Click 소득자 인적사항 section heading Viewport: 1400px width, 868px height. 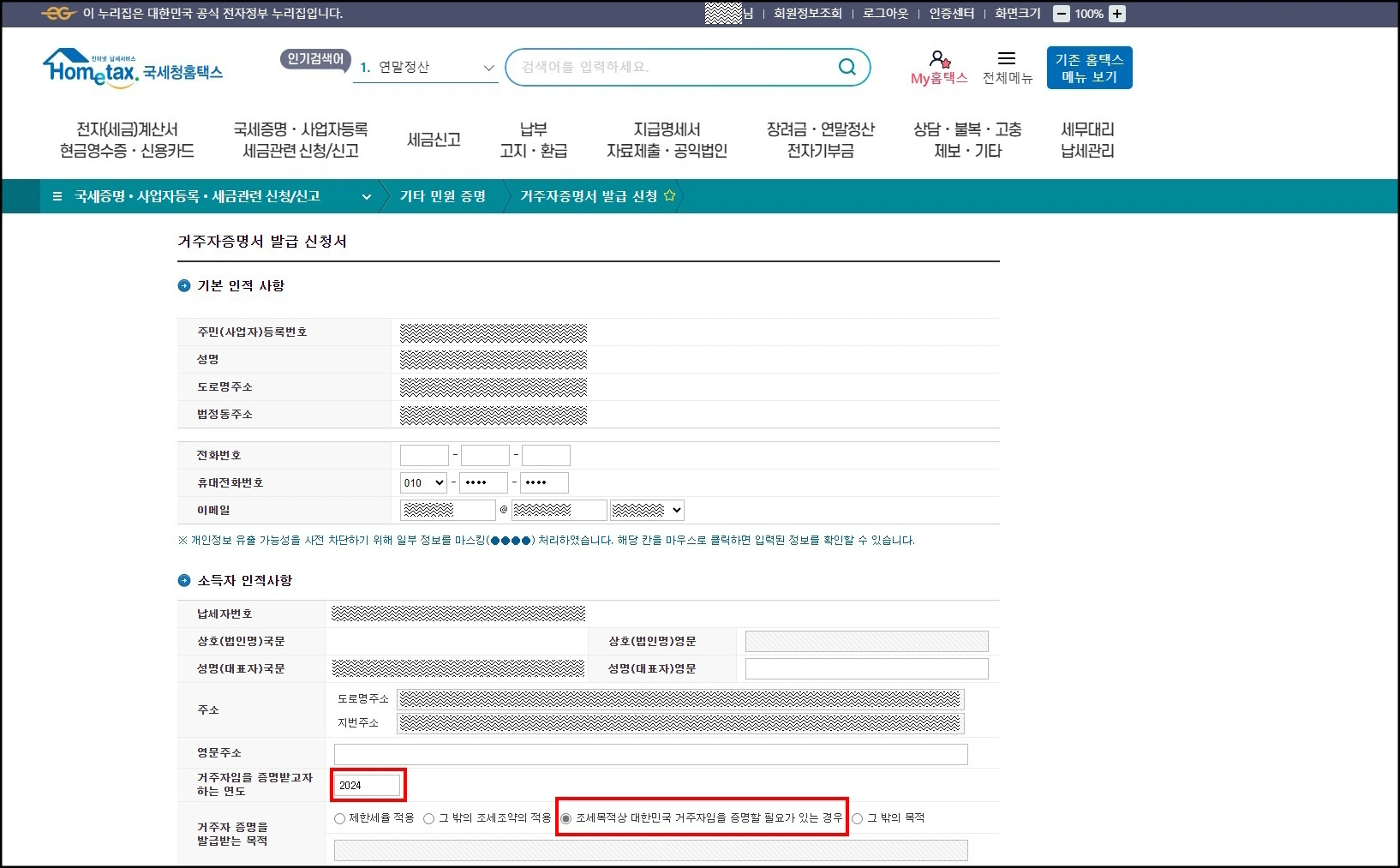[245, 580]
